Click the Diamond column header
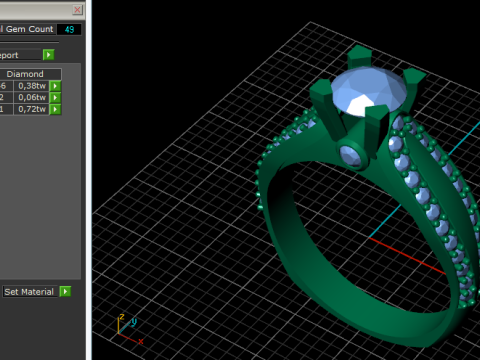480x360 pixels. [x=25, y=74]
